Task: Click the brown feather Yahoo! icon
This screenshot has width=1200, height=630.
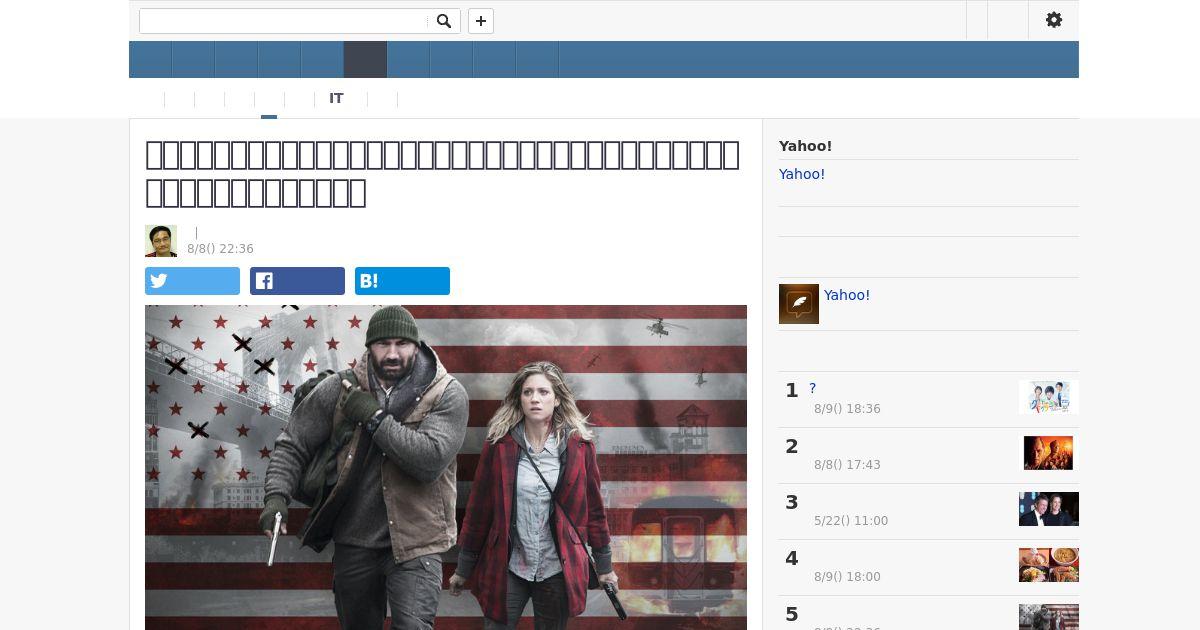Action: pyautogui.click(x=799, y=304)
